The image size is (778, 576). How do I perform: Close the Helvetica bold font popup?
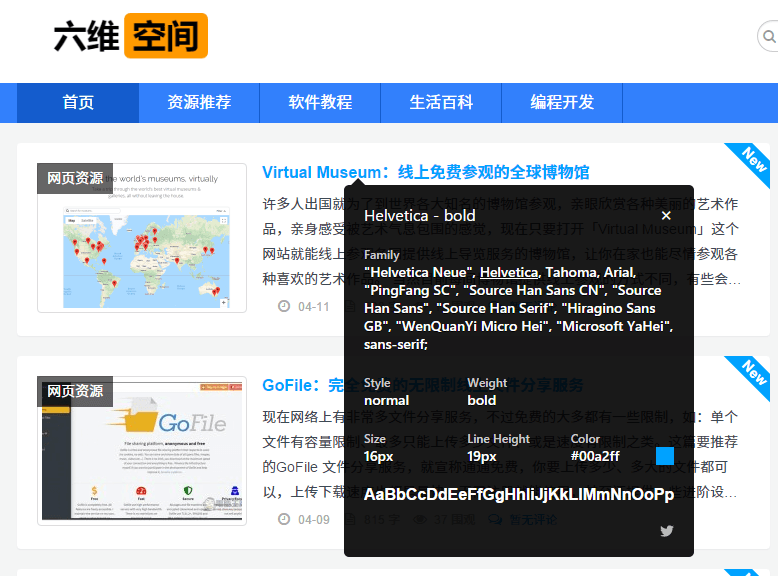(x=666, y=216)
